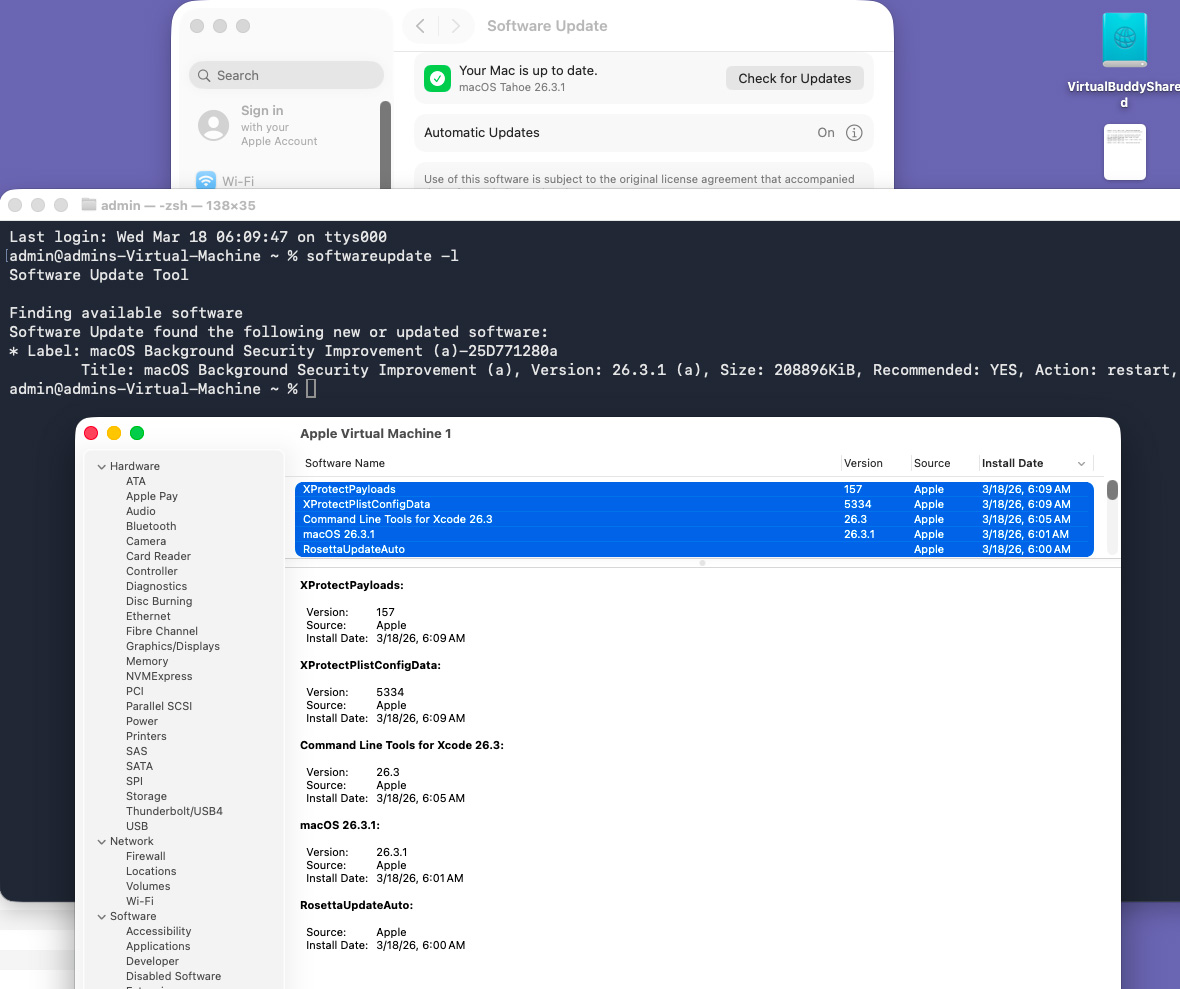Click Check for Updates button
This screenshot has width=1180, height=989.
pos(794,78)
